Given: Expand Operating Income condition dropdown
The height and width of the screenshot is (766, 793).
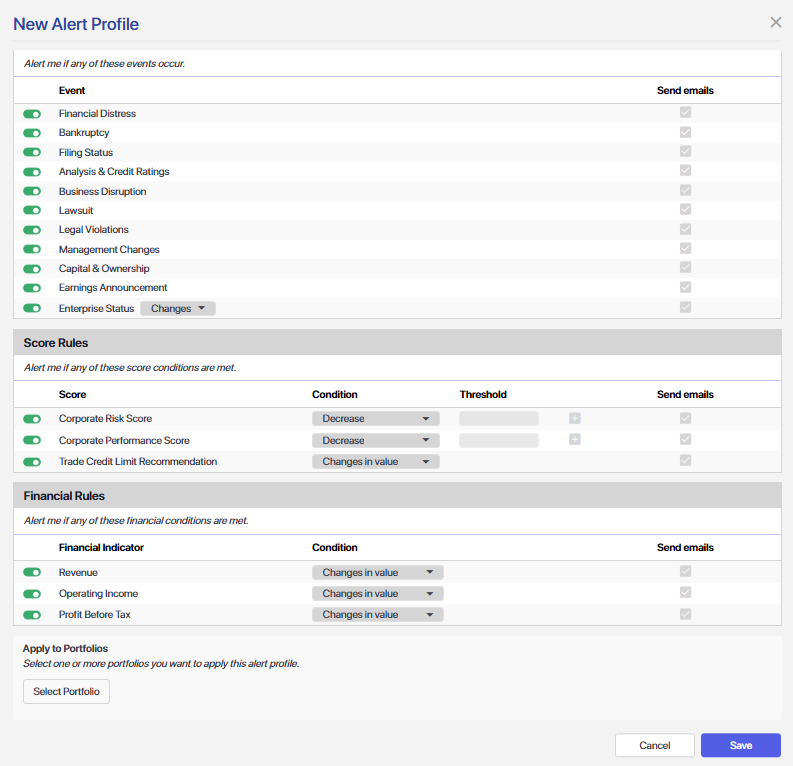Looking at the screenshot, I should click(x=377, y=594).
